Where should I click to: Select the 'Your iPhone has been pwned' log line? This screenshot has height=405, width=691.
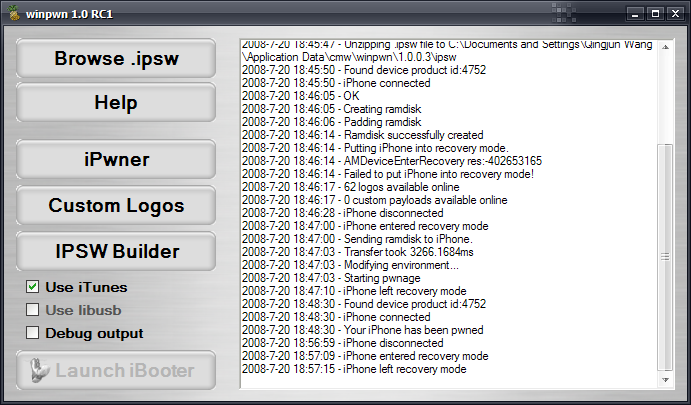point(363,330)
